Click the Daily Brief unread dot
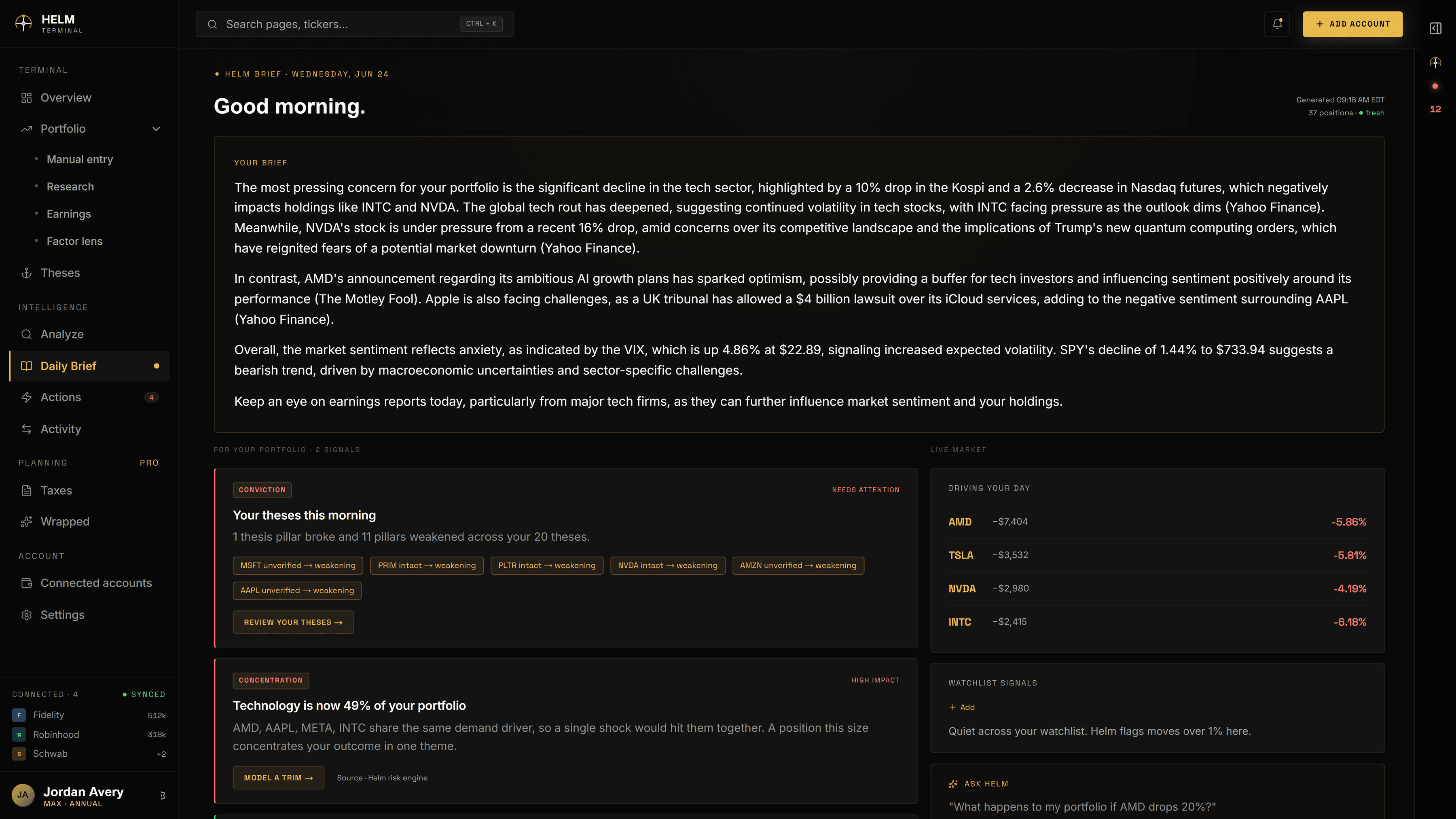The height and width of the screenshot is (819, 1456). point(157,366)
